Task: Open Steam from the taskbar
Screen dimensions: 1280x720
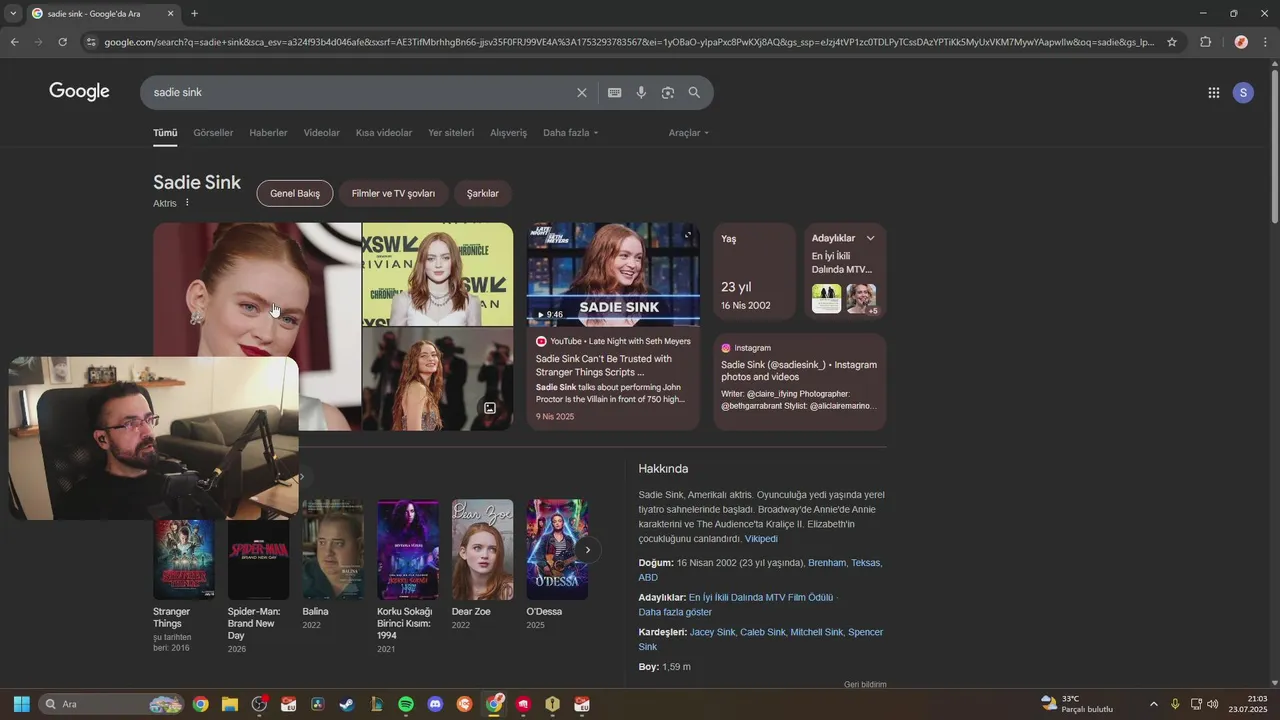Action: coord(347,704)
